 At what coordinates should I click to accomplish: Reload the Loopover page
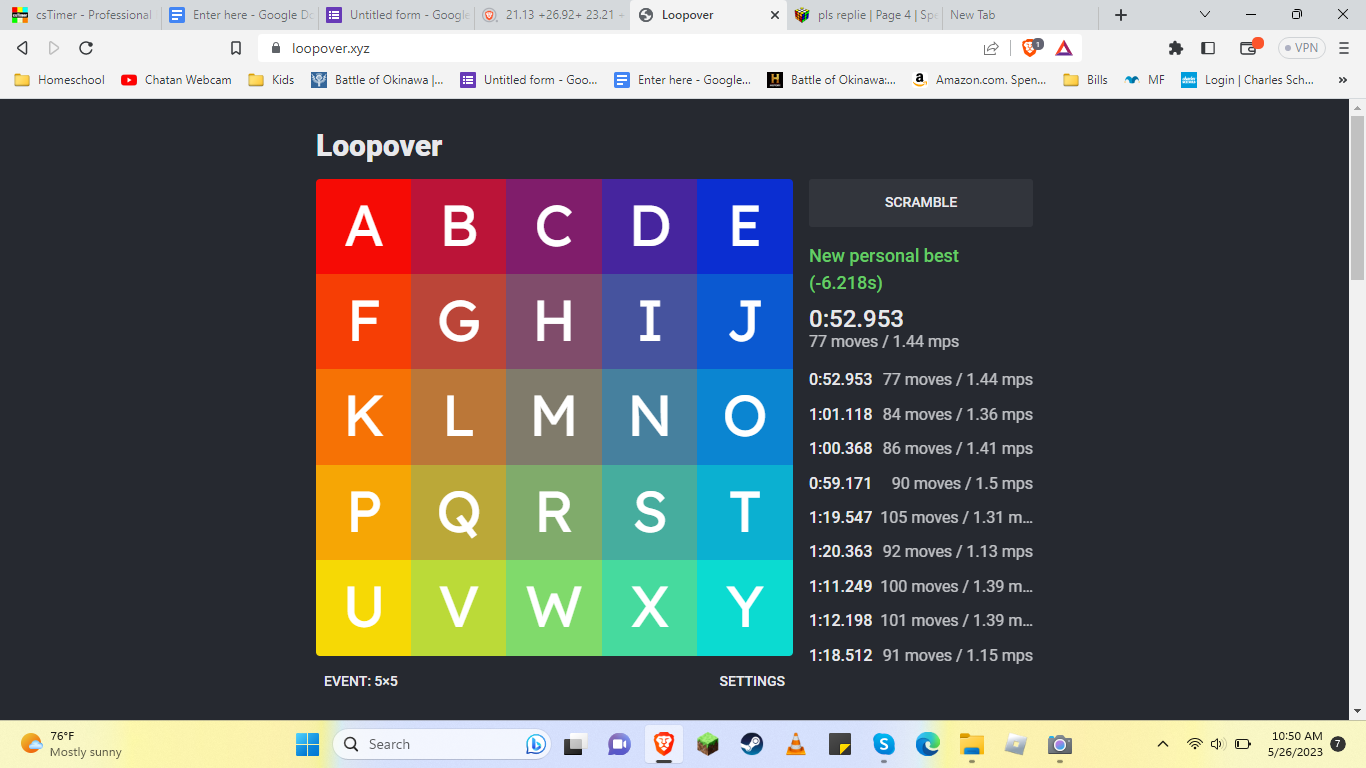click(86, 47)
